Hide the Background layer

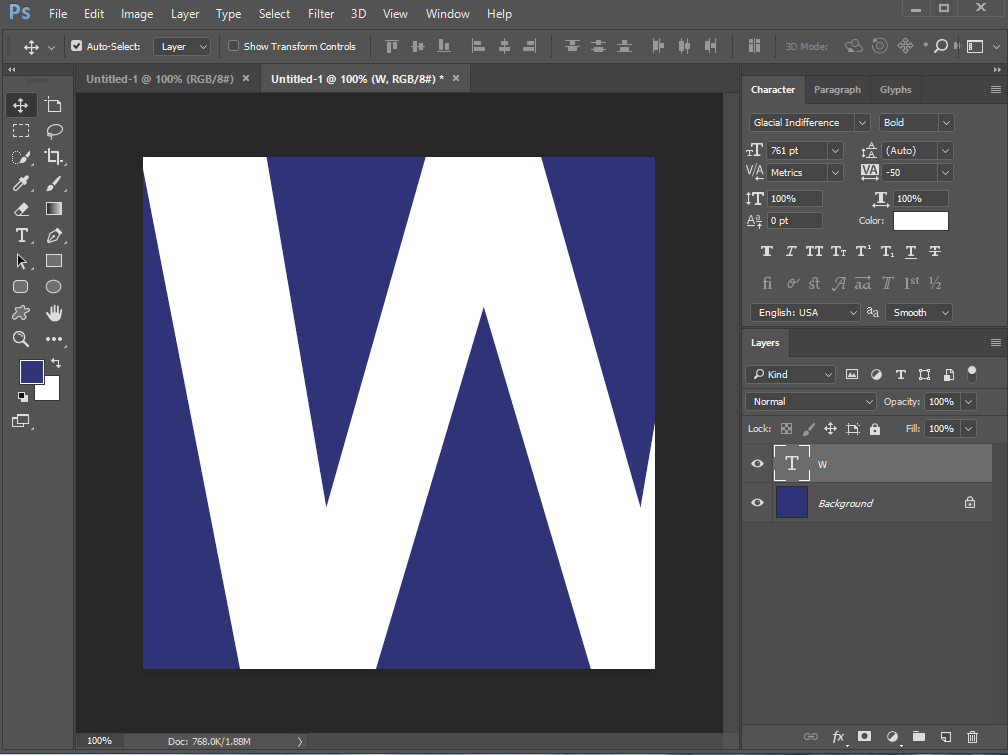pos(757,503)
